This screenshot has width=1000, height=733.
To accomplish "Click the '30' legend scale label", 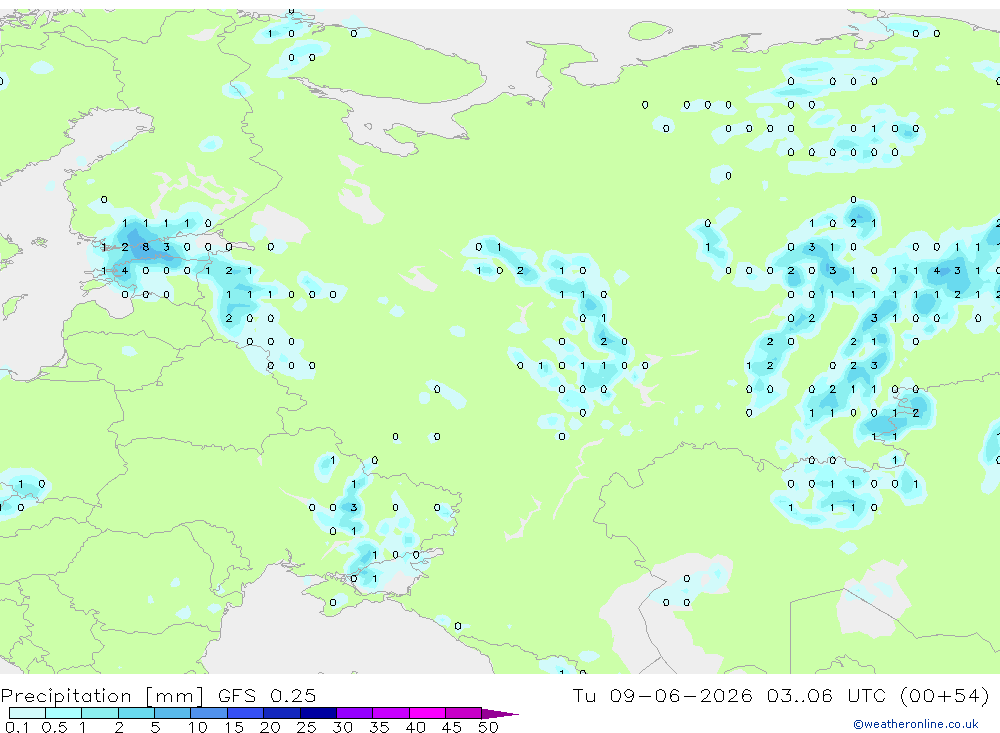I will pyautogui.click(x=342, y=727).
